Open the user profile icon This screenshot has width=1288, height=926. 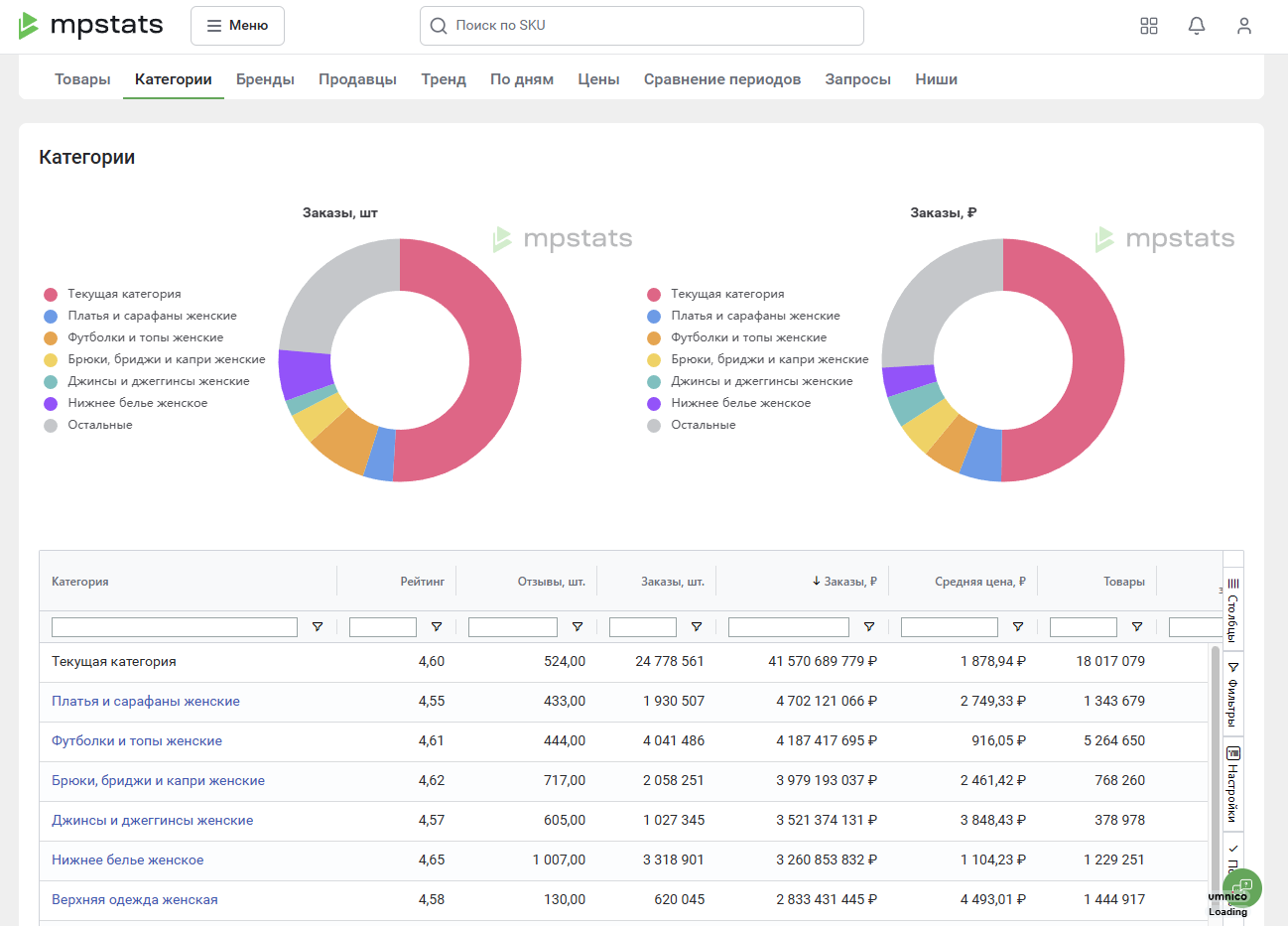coord(1244,26)
